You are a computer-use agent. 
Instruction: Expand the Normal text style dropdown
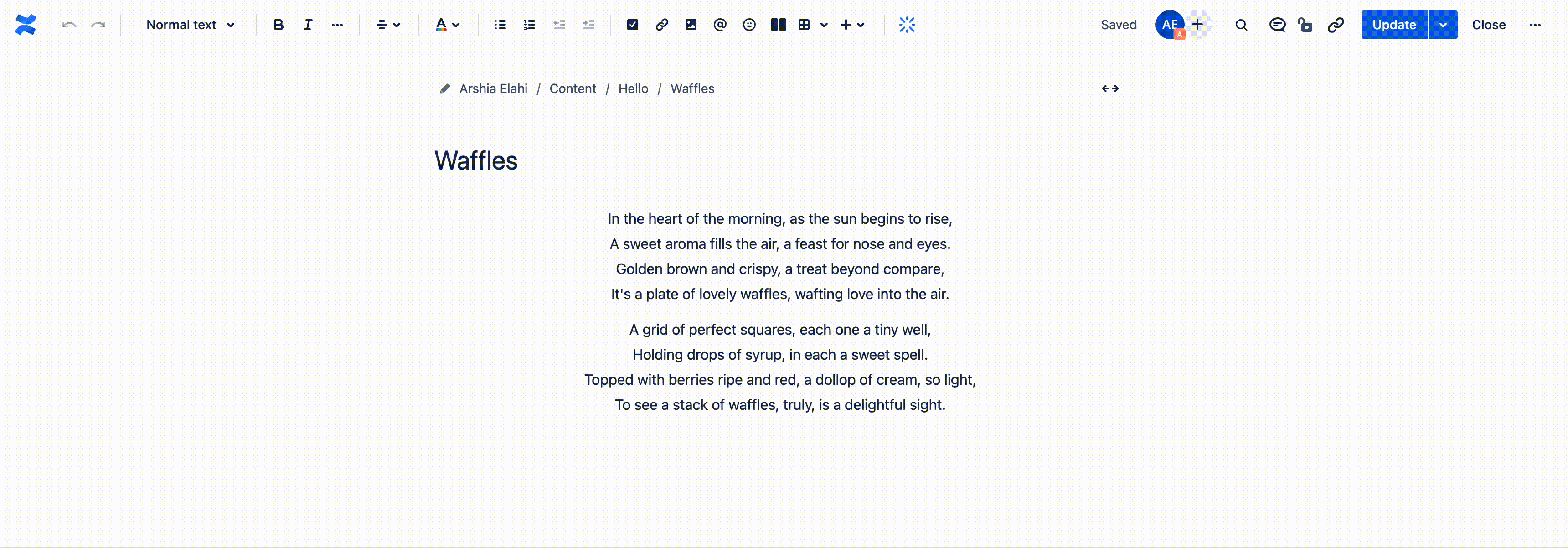190,25
